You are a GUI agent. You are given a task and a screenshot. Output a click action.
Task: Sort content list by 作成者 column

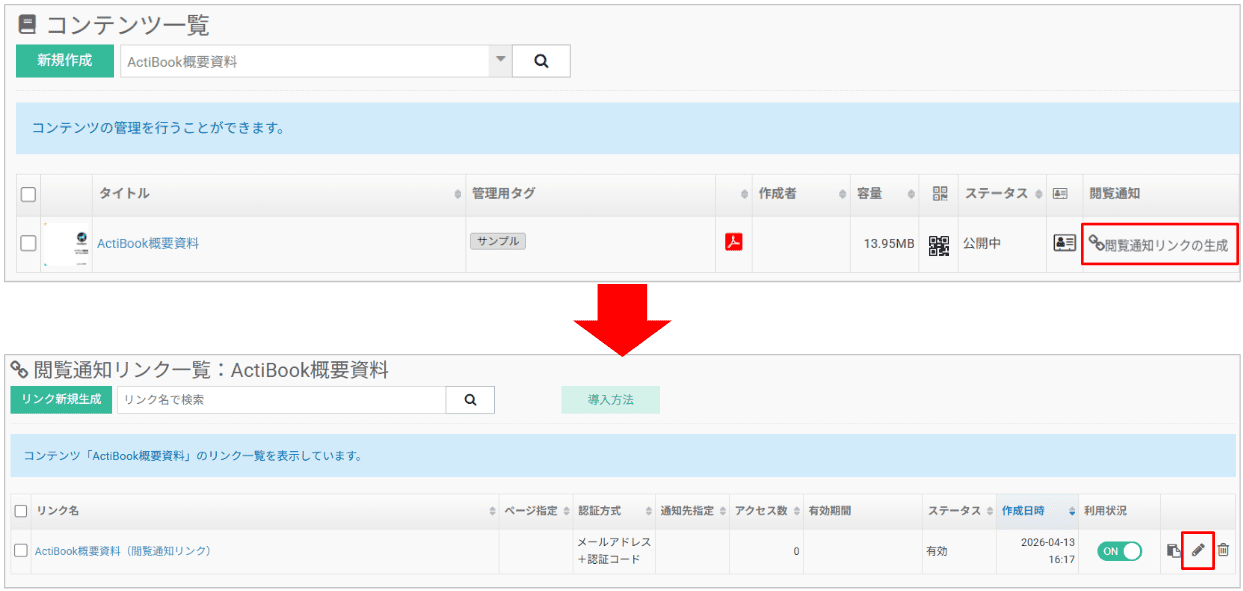tap(801, 194)
